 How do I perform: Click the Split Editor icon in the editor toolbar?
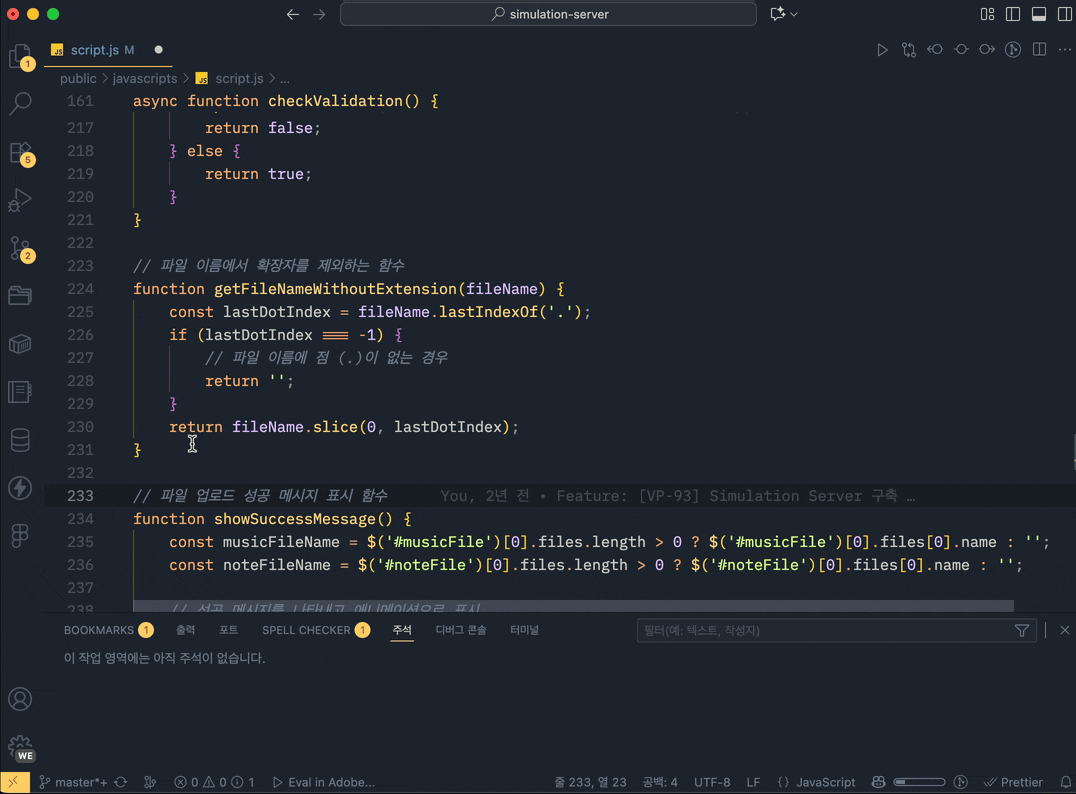[1038, 49]
